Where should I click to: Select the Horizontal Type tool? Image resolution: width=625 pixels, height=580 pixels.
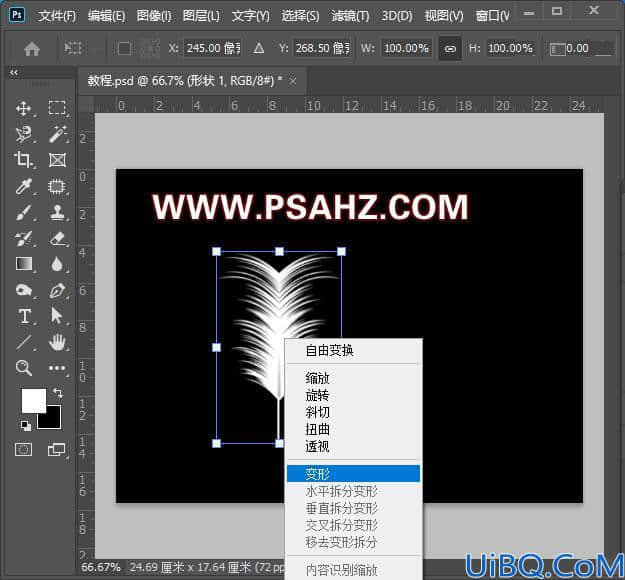pos(24,316)
